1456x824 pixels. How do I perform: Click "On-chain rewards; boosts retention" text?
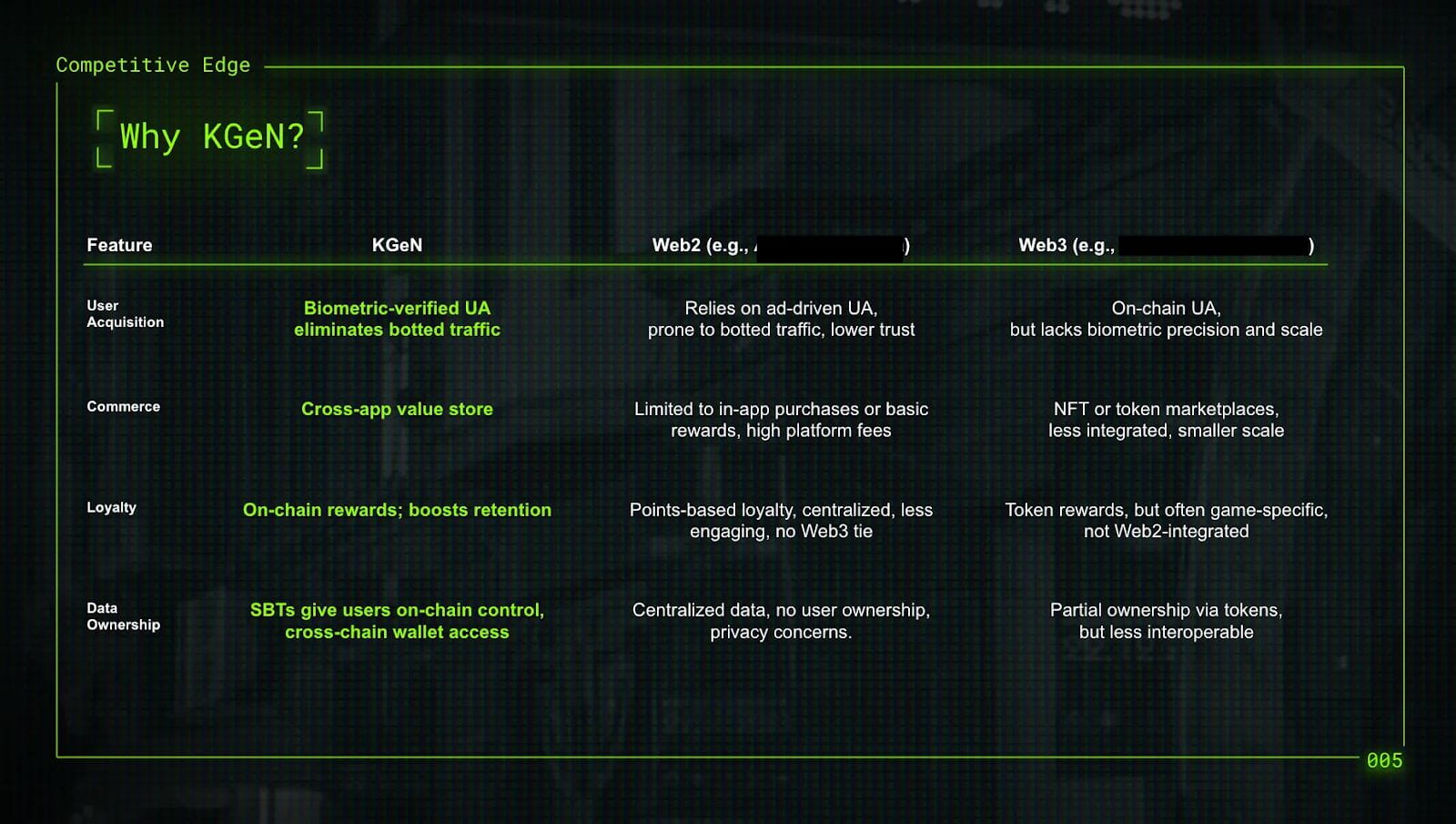pyautogui.click(x=397, y=510)
